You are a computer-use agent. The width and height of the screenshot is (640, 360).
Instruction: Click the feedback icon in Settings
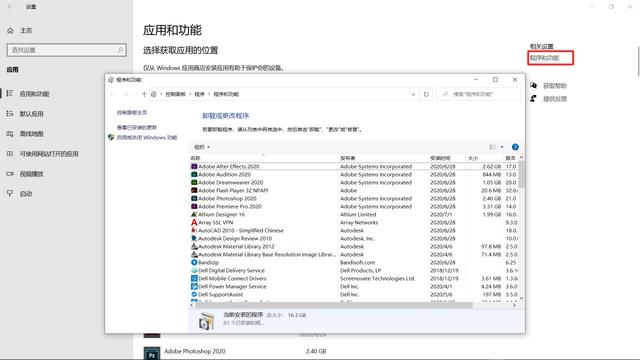[x=533, y=98]
